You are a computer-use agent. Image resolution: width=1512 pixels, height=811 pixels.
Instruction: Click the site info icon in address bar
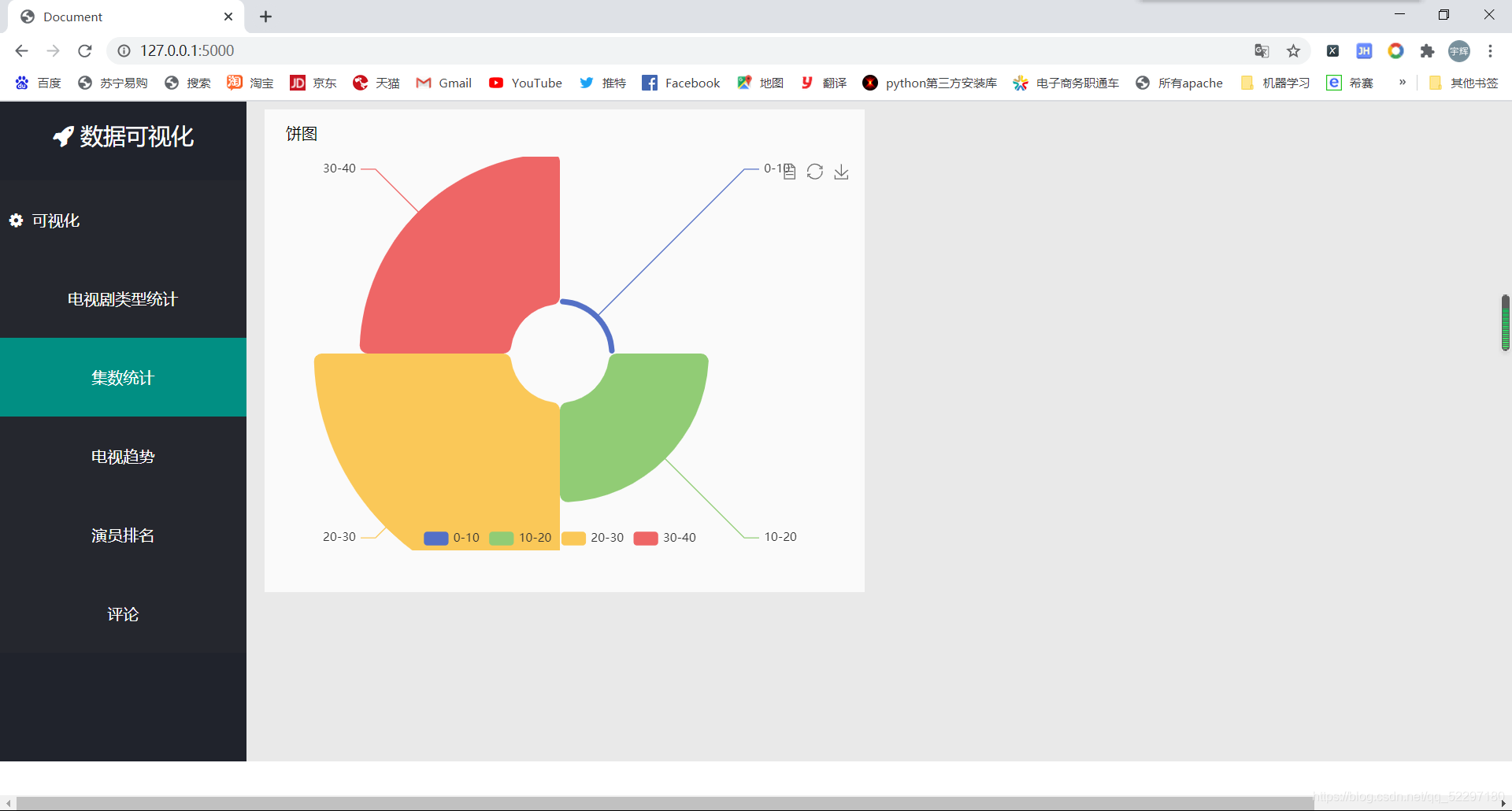tap(124, 50)
